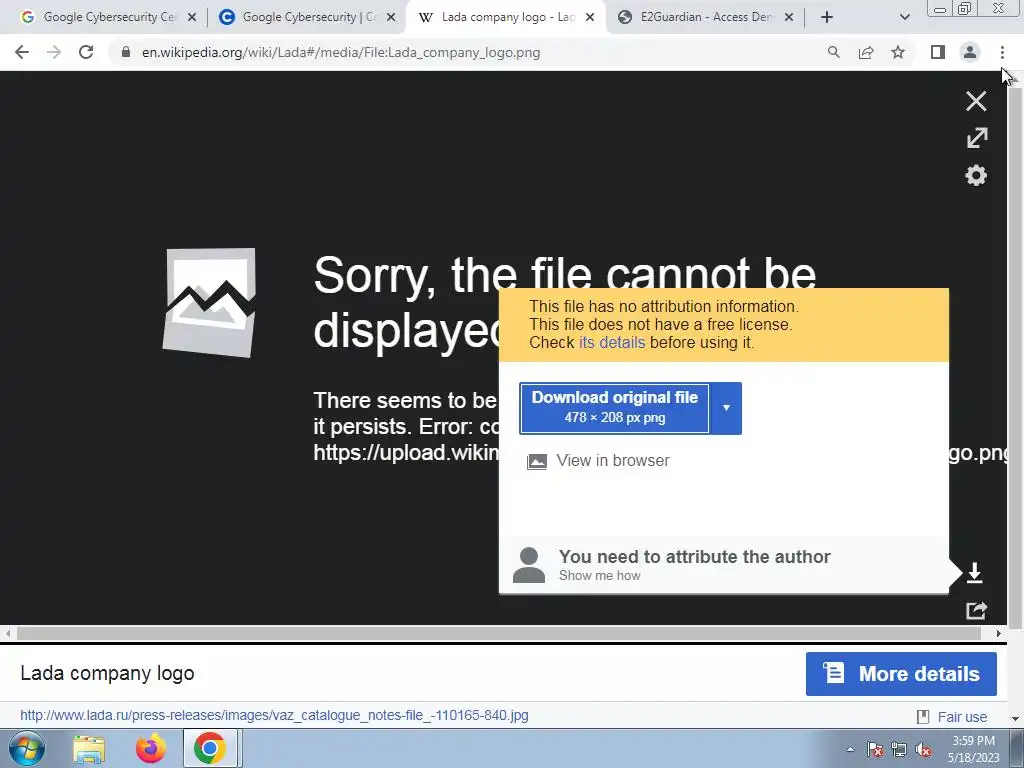Close the Wikipedia media viewer
This screenshot has width=1024, height=768.
point(976,101)
